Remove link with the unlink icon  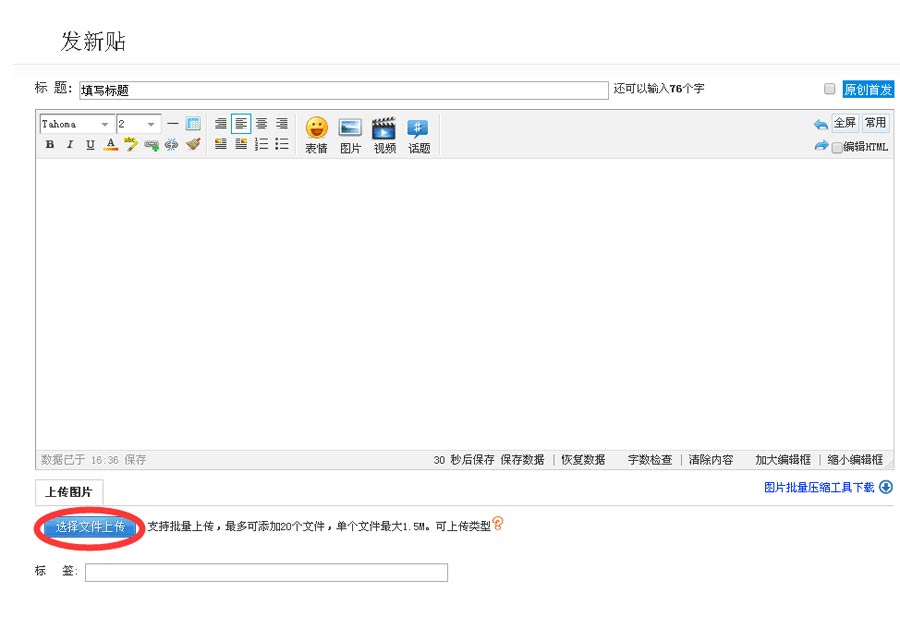(171, 145)
